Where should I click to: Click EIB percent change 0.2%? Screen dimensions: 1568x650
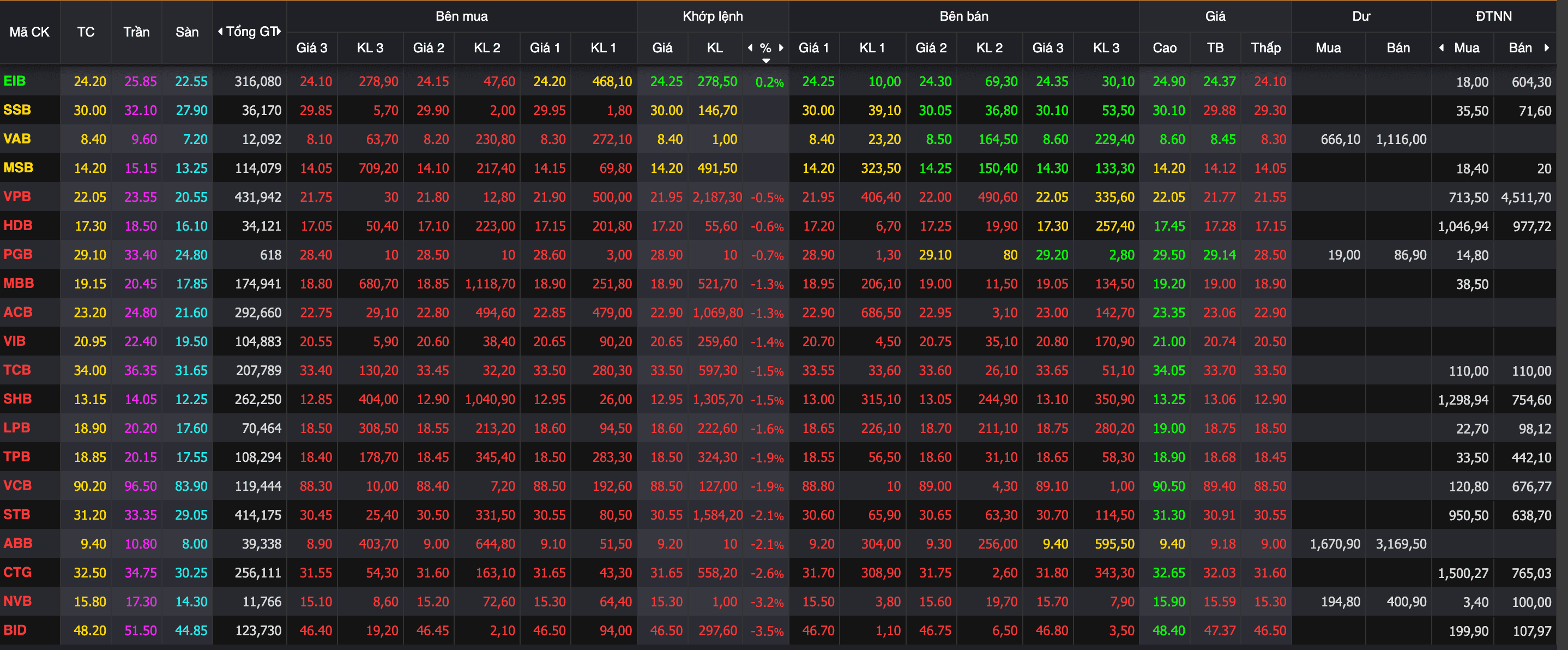[x=769, y=82]
